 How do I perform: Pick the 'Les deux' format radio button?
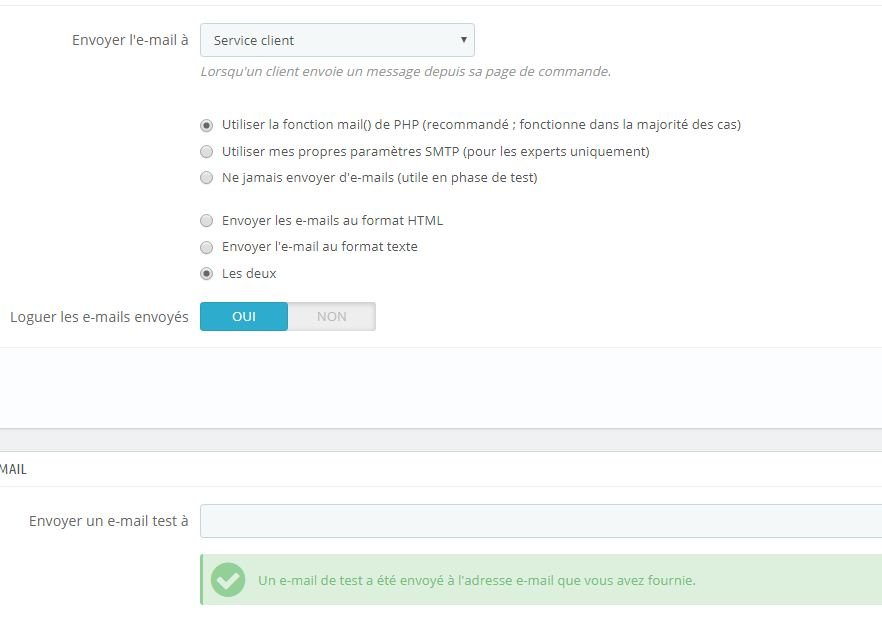tap(207, 274)
